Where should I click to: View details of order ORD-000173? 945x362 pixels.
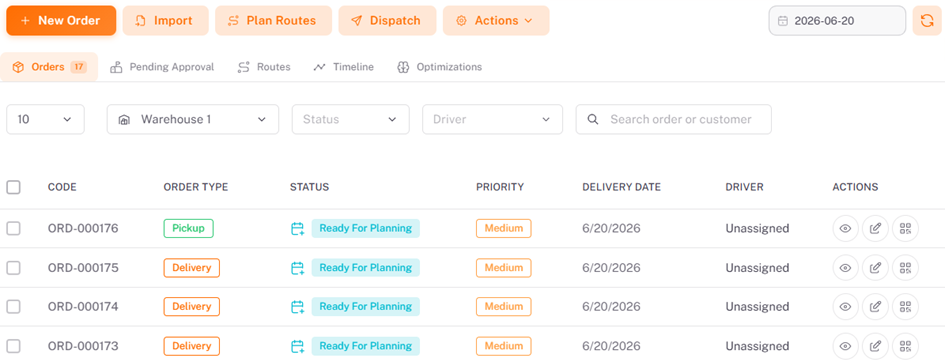[846, 346]
